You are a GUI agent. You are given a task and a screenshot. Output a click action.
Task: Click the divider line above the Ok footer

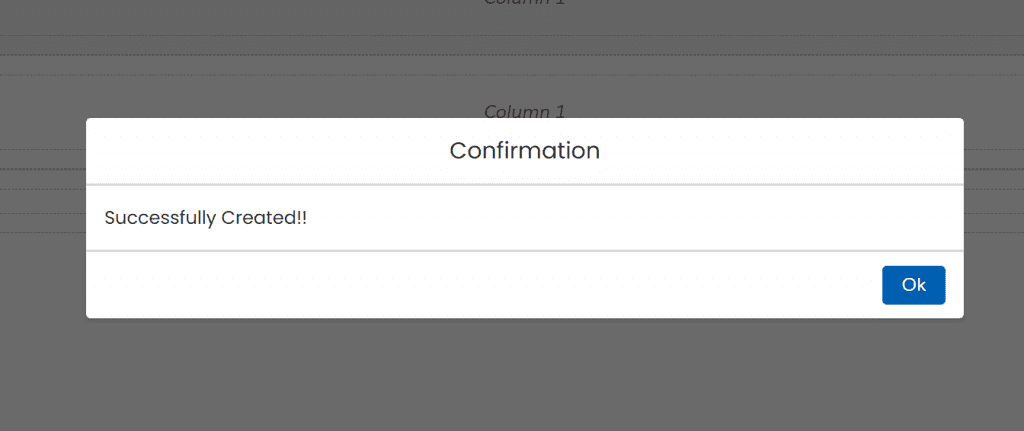coord(524,251)
